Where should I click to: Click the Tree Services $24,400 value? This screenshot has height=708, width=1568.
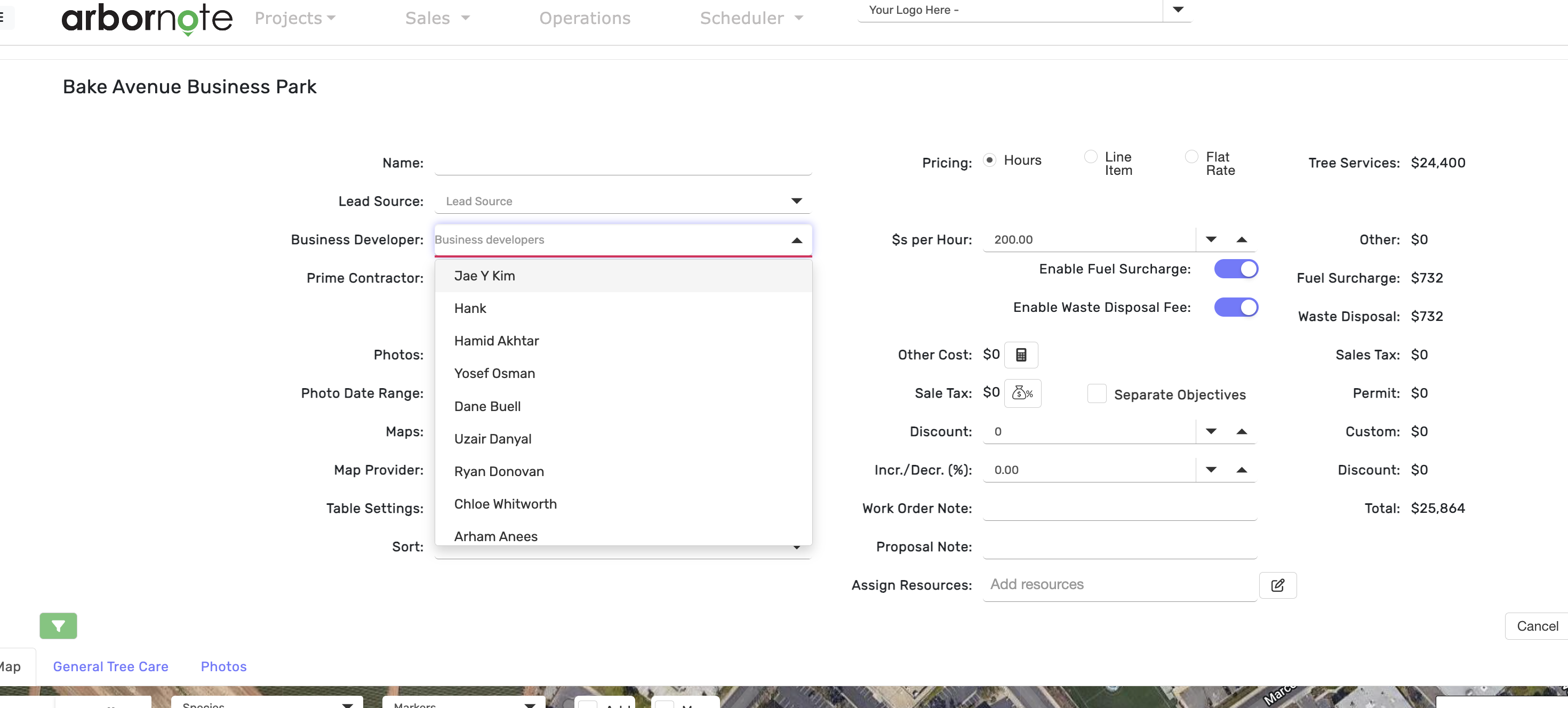[x=1438, y=163]
